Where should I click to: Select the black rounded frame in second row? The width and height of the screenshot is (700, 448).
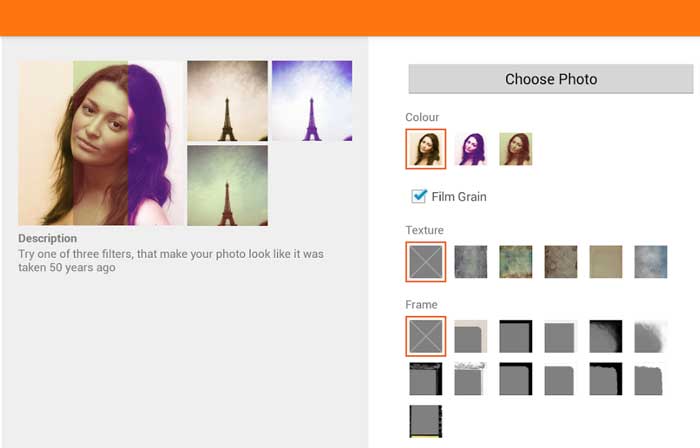click(x=516, y=379)
